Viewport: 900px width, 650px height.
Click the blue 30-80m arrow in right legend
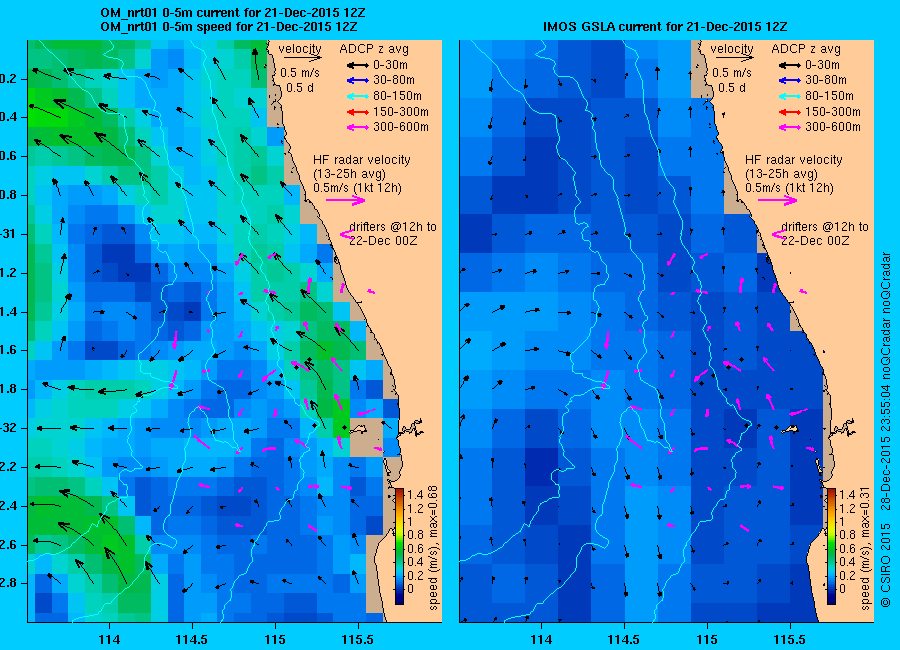[790, 80]
